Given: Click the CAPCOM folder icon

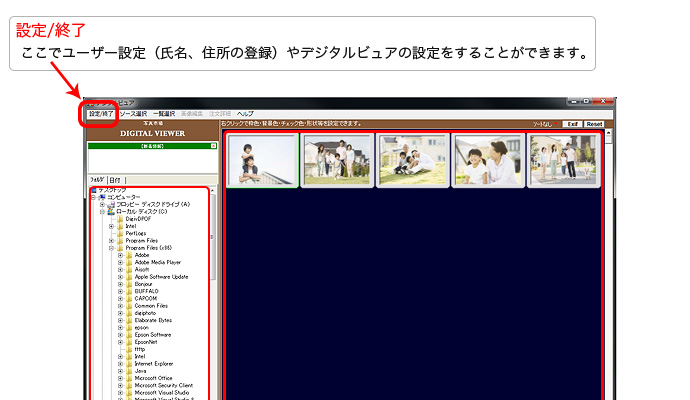Looking at the screenshot, I should point(129,298).
